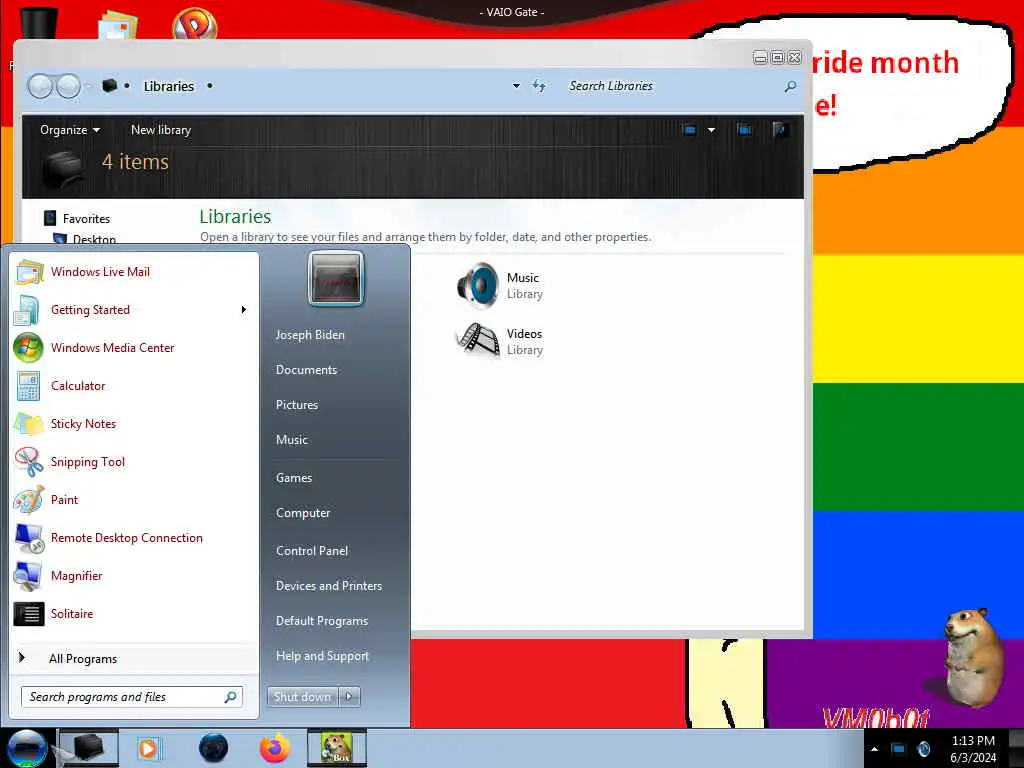1024x768 pixels.
Task: Focus Search programs and files box
Action: coord(132,697)
